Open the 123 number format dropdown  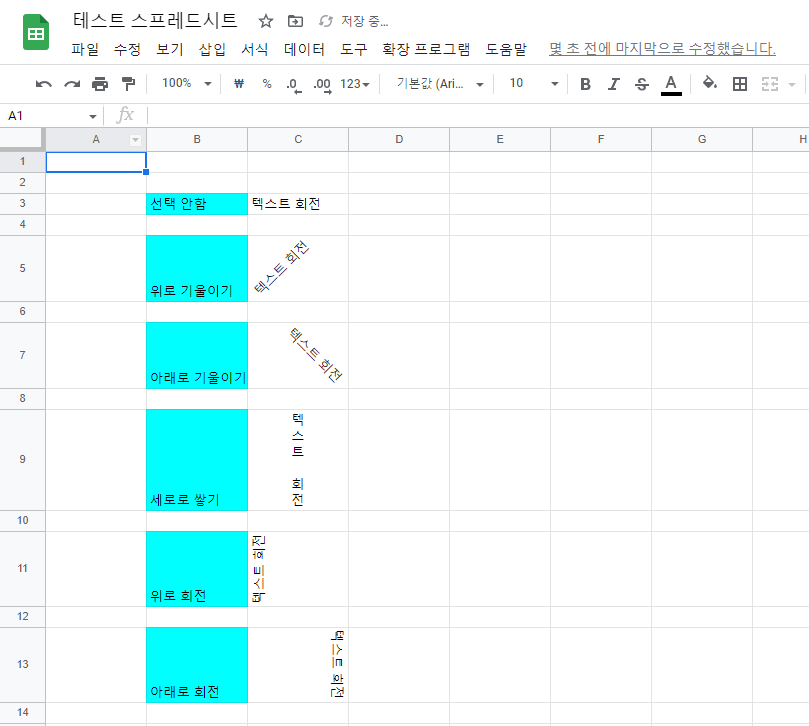point(355,84)
